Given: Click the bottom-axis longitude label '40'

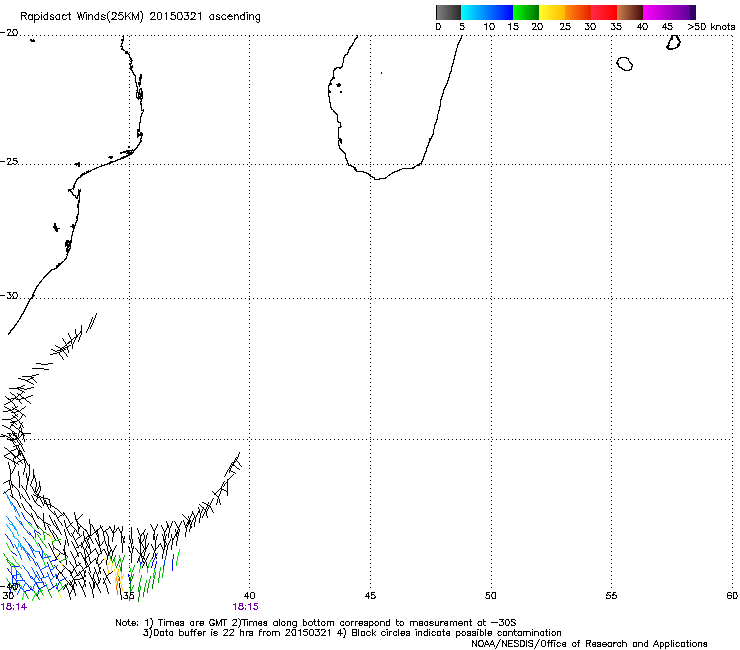Looking at the screenshot, I should (249, 596).
